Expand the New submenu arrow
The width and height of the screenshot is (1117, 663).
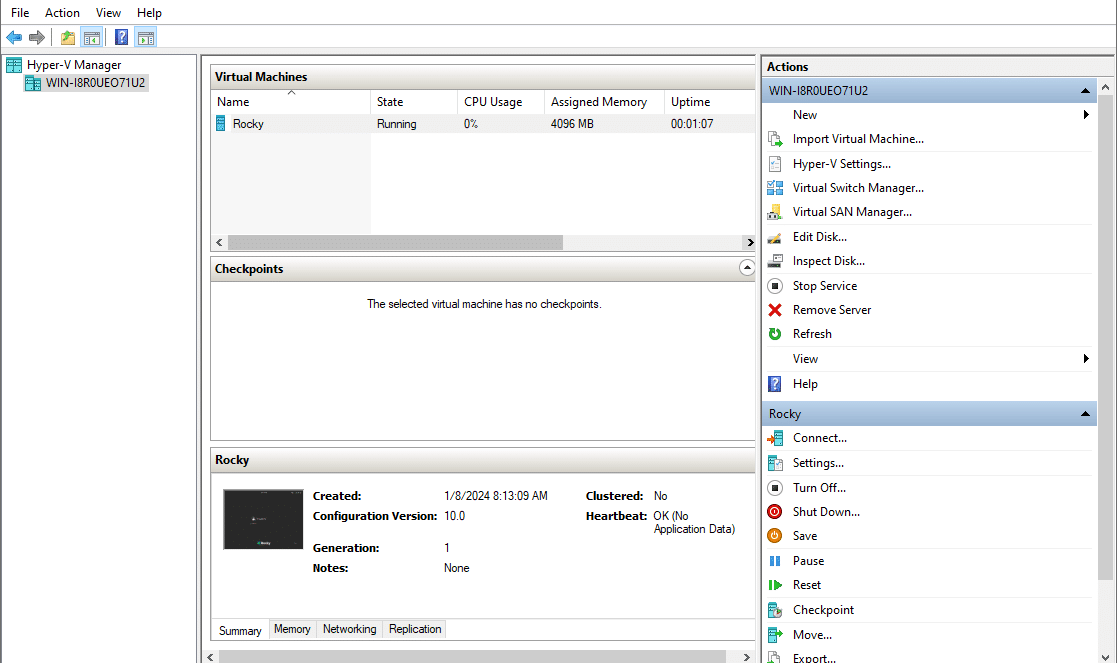coord(1086,115)
